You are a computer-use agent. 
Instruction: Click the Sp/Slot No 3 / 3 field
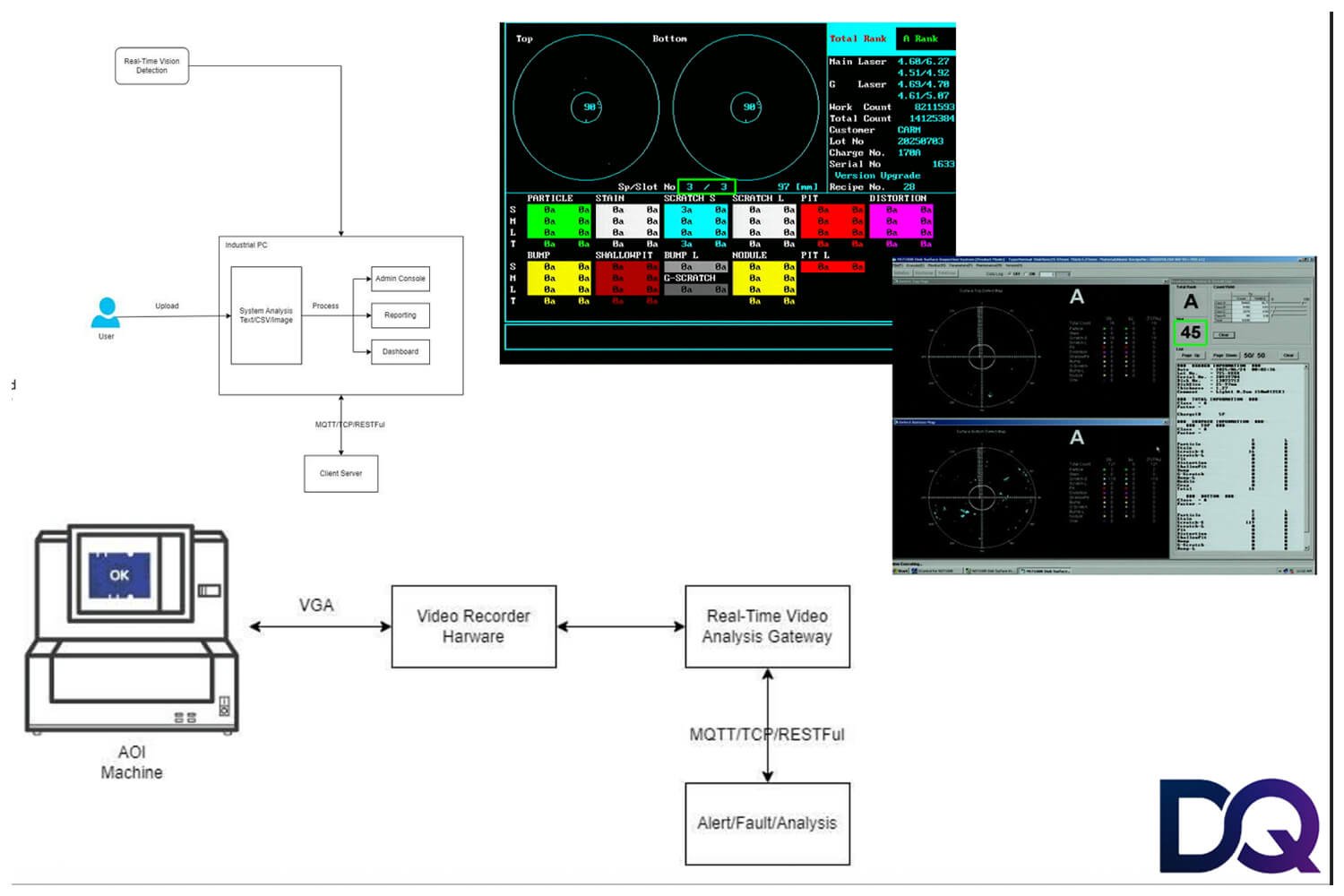(706, 186)
